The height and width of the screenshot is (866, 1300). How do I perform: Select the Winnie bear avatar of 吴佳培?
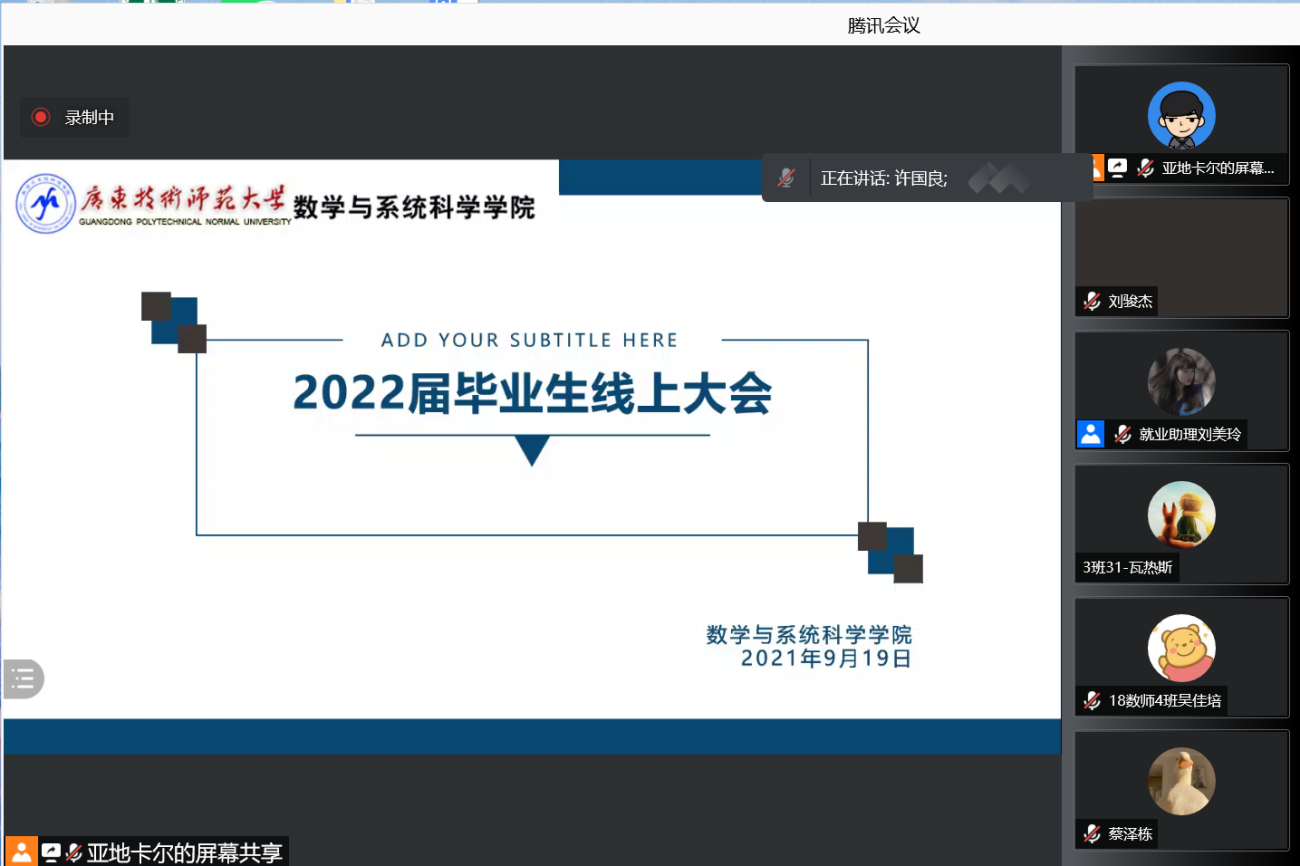(1181, 648)
